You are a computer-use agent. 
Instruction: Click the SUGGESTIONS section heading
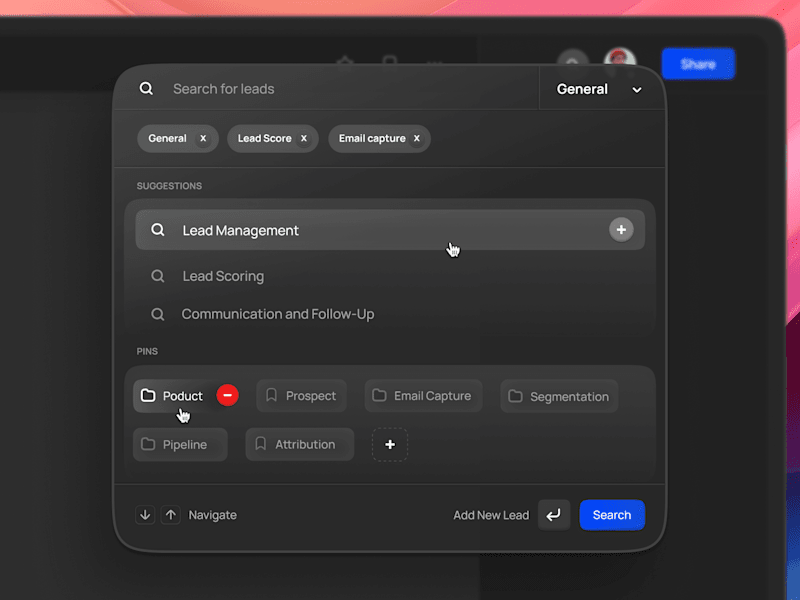(169, 186)
